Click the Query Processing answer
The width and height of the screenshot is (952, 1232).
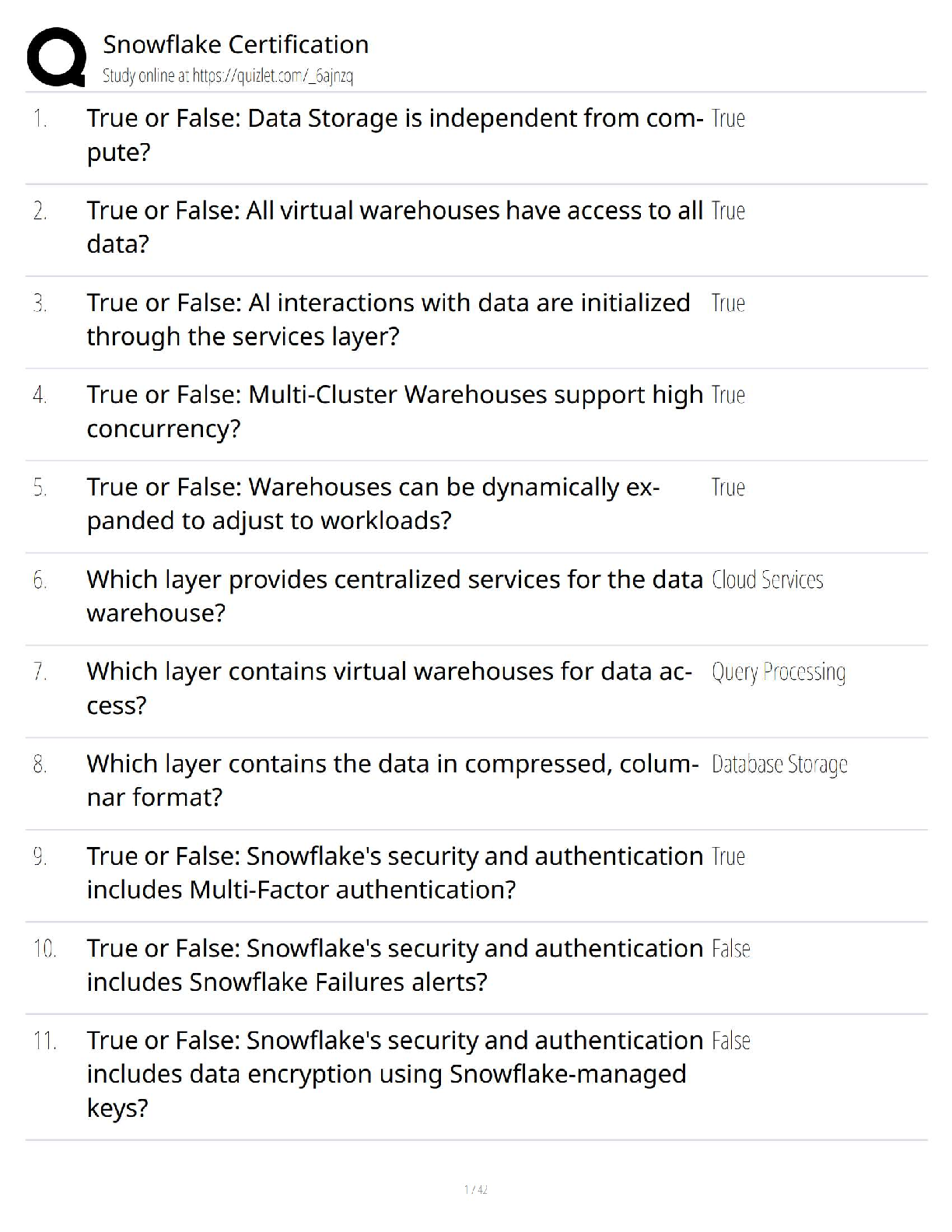pos(778,672)
